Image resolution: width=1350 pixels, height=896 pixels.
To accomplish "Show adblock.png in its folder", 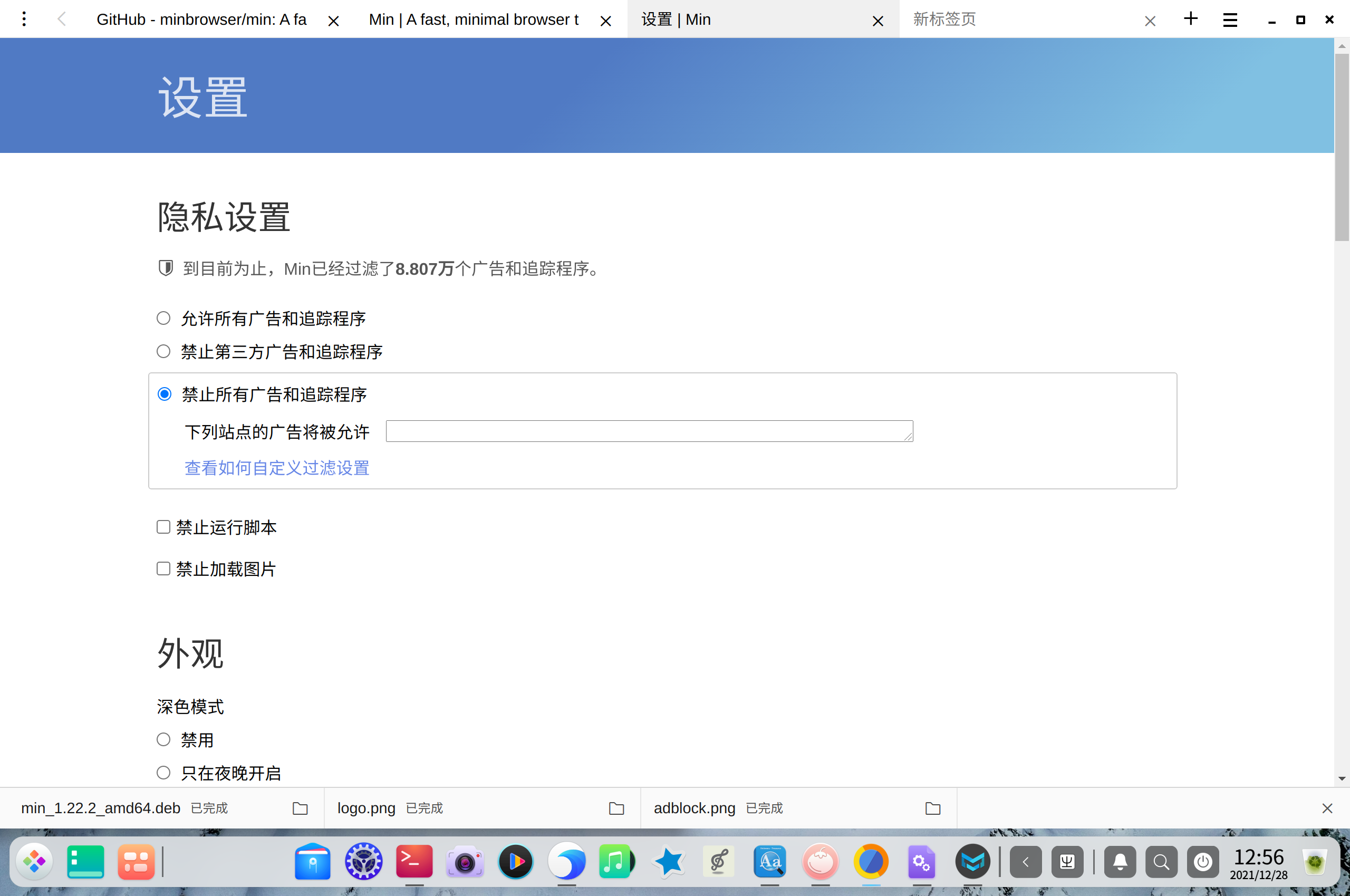I will coord(932,808).
